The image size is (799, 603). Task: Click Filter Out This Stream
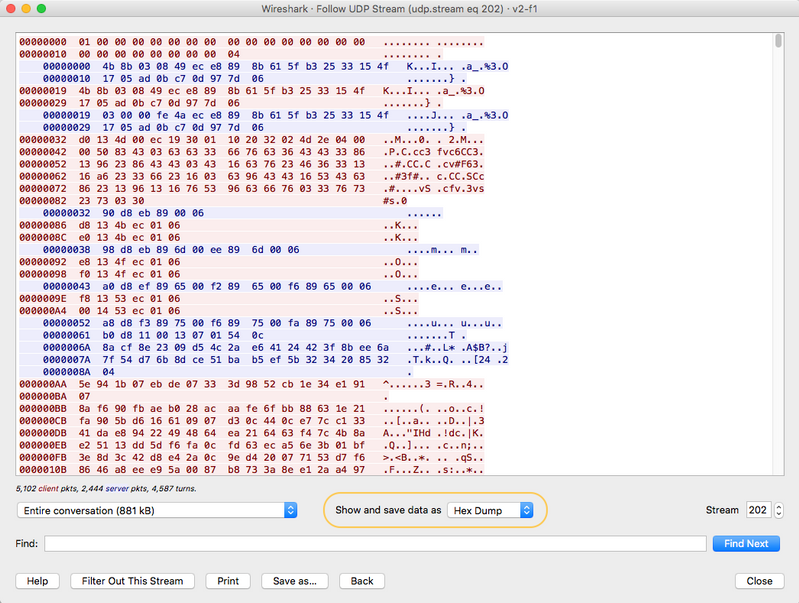coord(133,581)
